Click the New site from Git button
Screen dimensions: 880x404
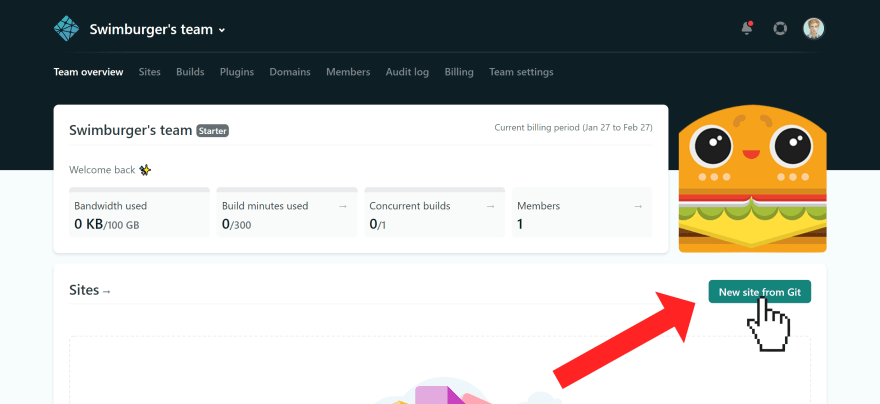pos(759,292)
